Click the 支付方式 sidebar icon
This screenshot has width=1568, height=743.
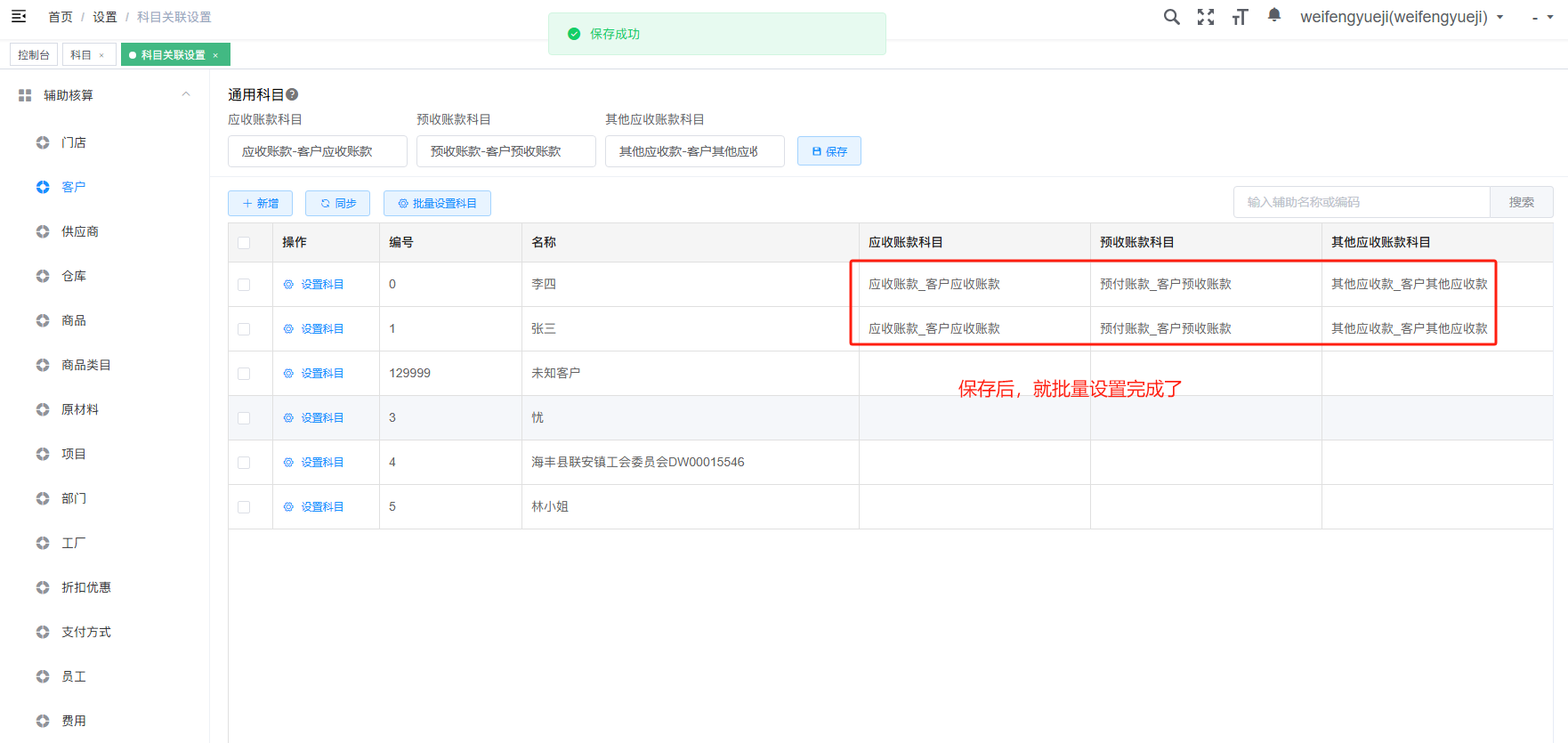(x=43, y=632)
